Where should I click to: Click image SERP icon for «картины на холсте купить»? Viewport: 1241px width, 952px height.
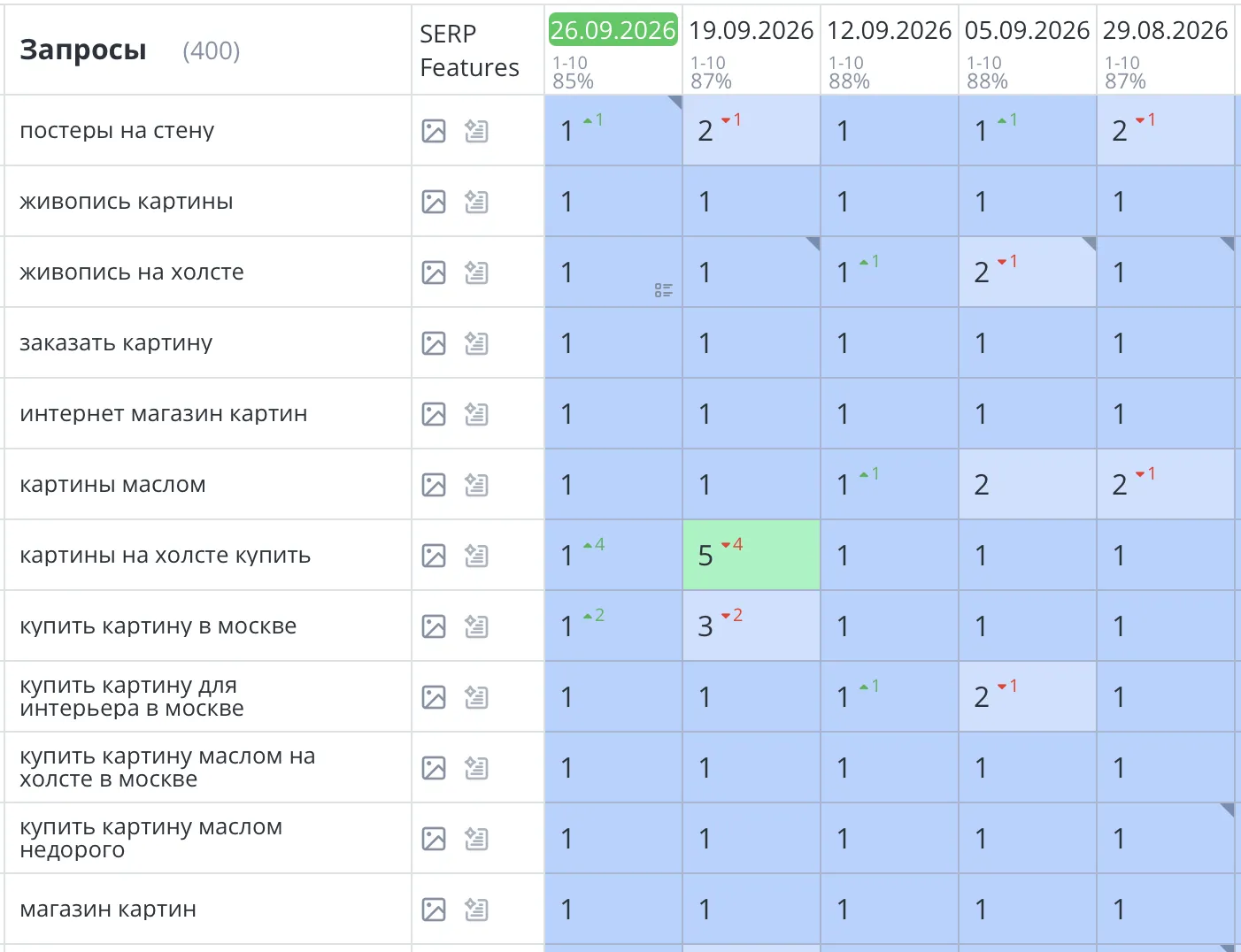pyautogui.click(x=434, y=556)
